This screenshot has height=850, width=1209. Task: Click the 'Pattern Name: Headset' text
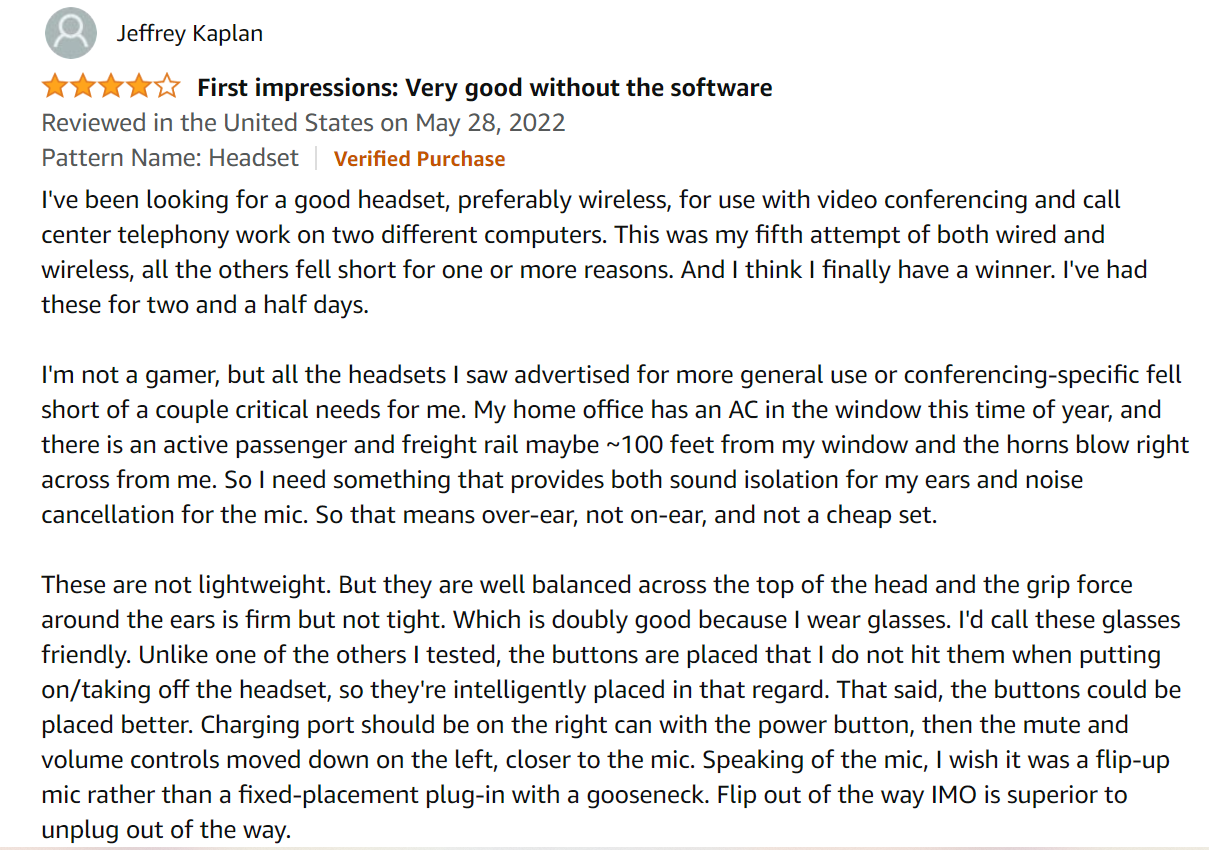click(x=170, y=158)
